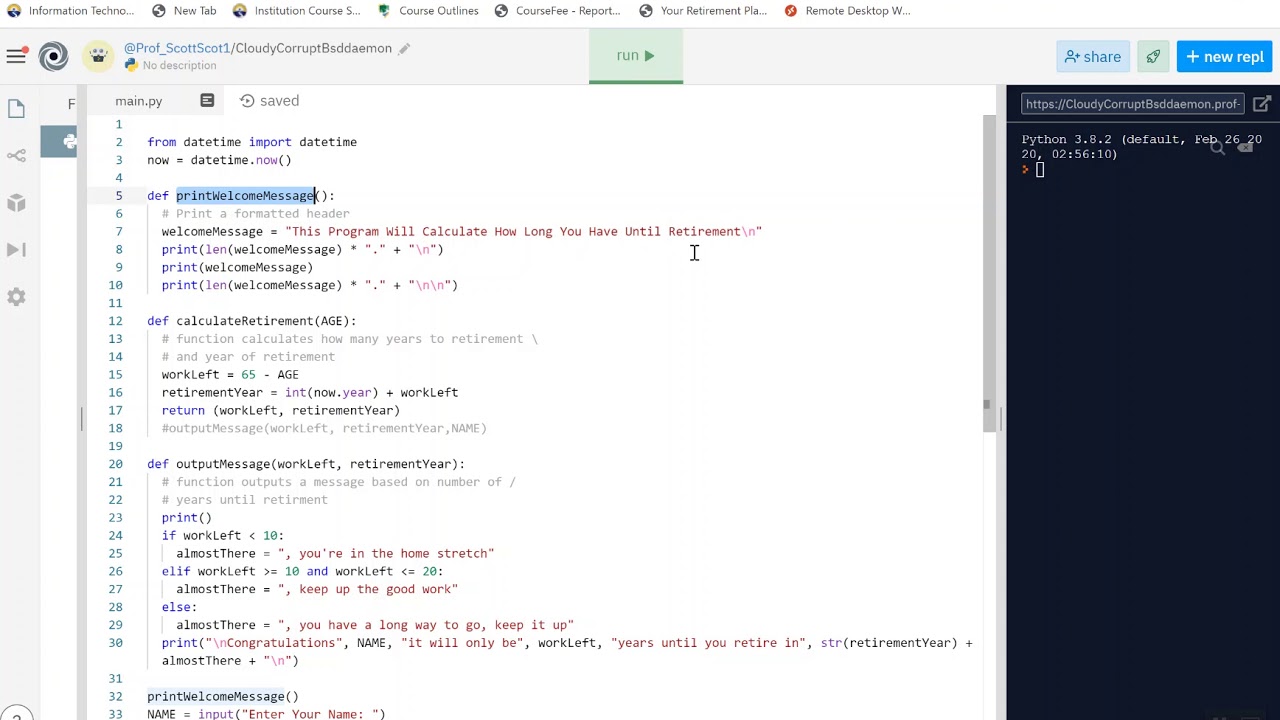Click the Replit spiral logo
Image resolution: width=1280 pixels, height=720 pixels.
coord(53,56)
